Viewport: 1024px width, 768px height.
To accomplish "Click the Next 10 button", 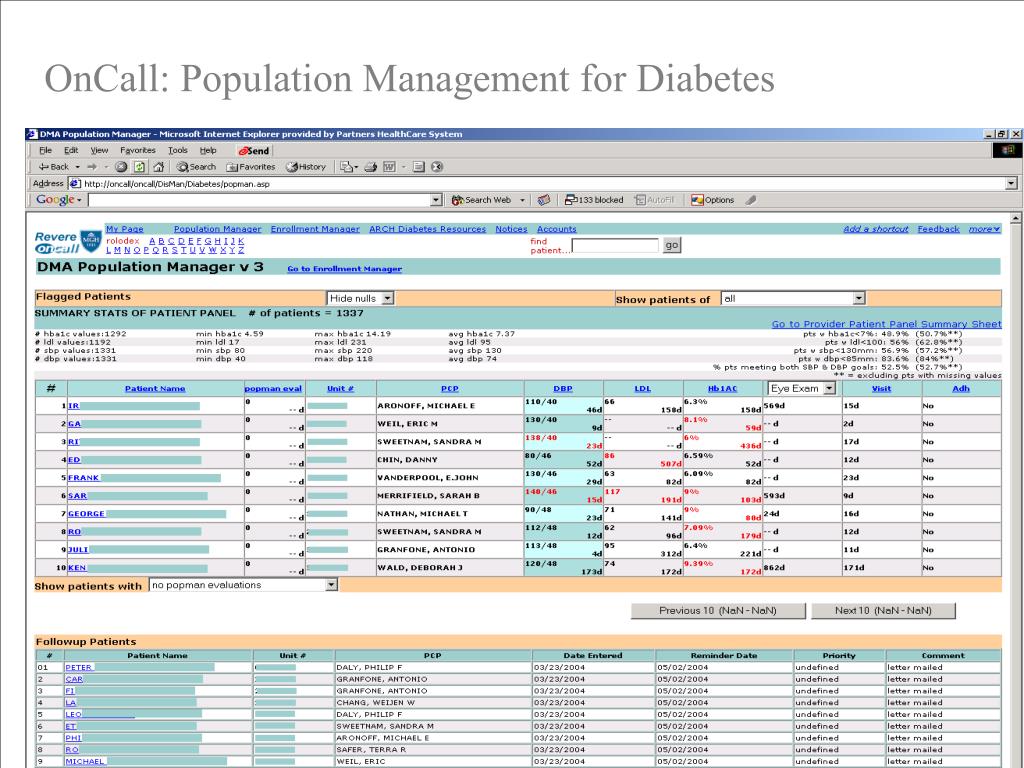I will pos(883,611).
